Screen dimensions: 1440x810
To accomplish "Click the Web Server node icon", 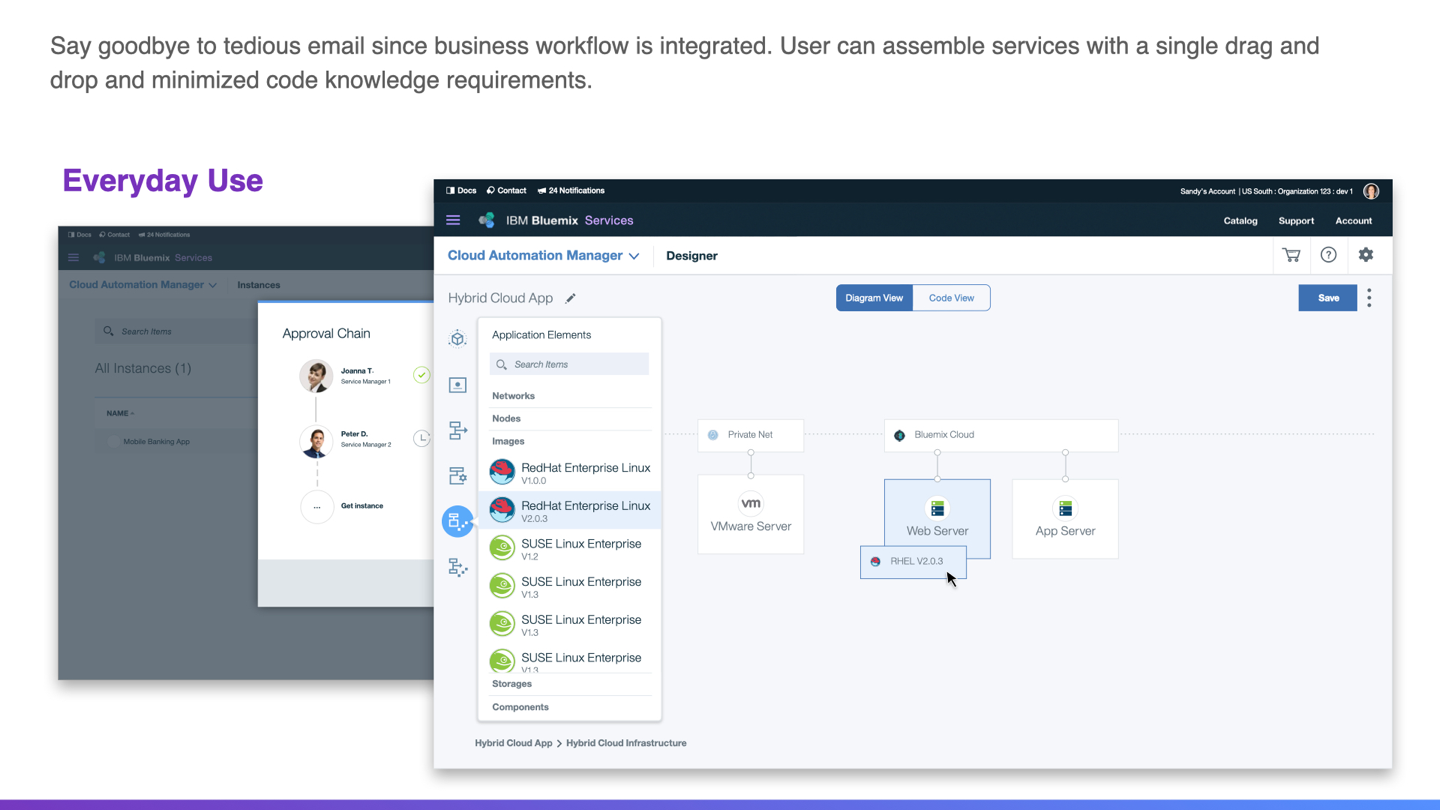I will [937, 508].
